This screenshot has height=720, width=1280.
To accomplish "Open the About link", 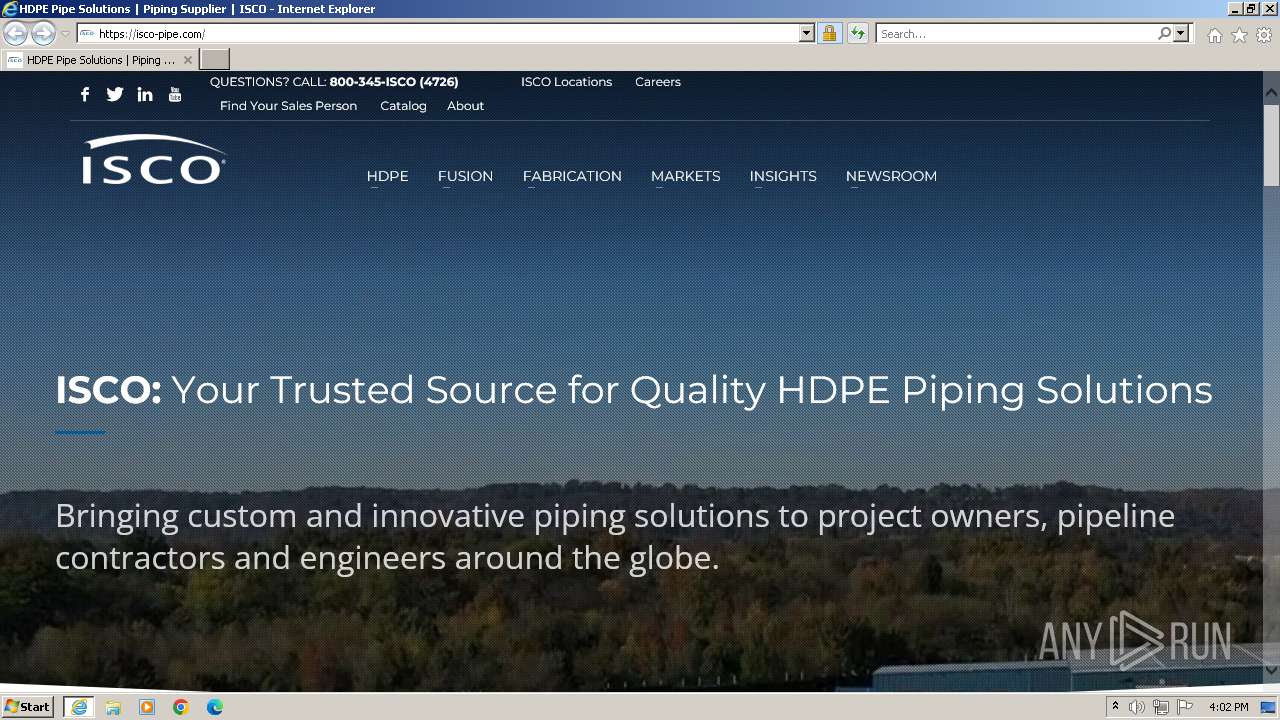I will point(465,106).
